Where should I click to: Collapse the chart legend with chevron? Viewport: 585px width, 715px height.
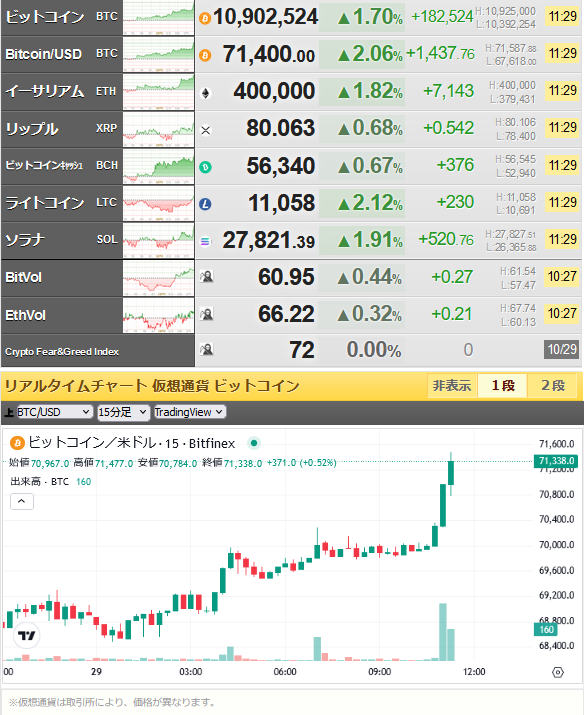[22, 502]
